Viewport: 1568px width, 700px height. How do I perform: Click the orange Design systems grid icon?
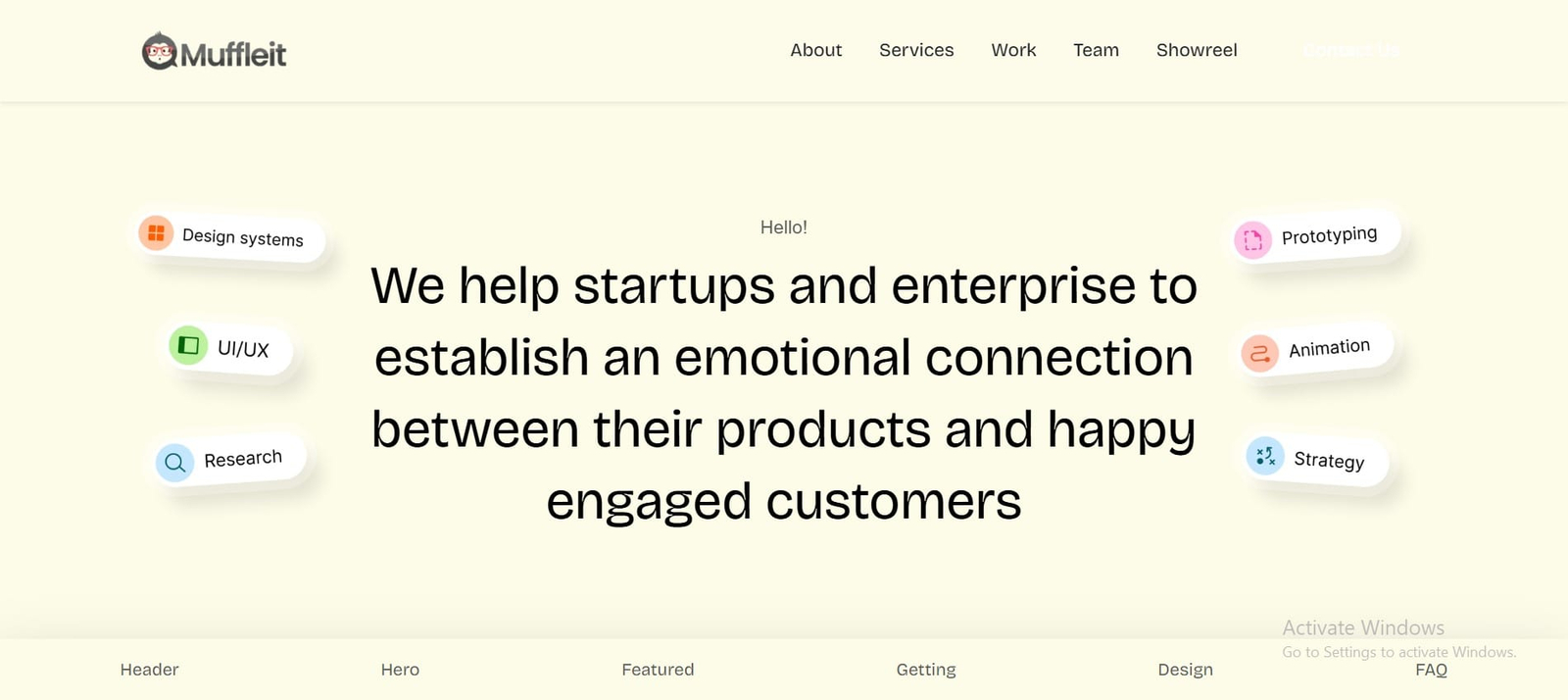point(156,233)
